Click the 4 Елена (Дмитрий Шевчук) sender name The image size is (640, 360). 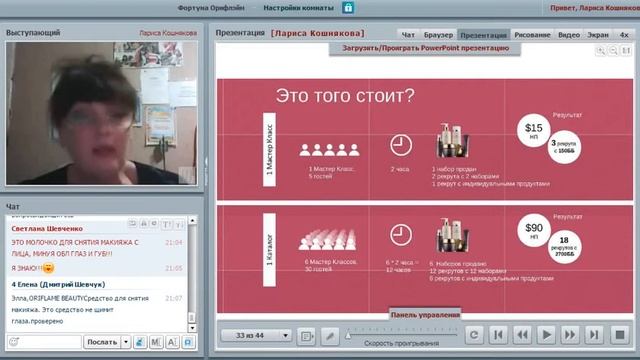click(58, 284)
